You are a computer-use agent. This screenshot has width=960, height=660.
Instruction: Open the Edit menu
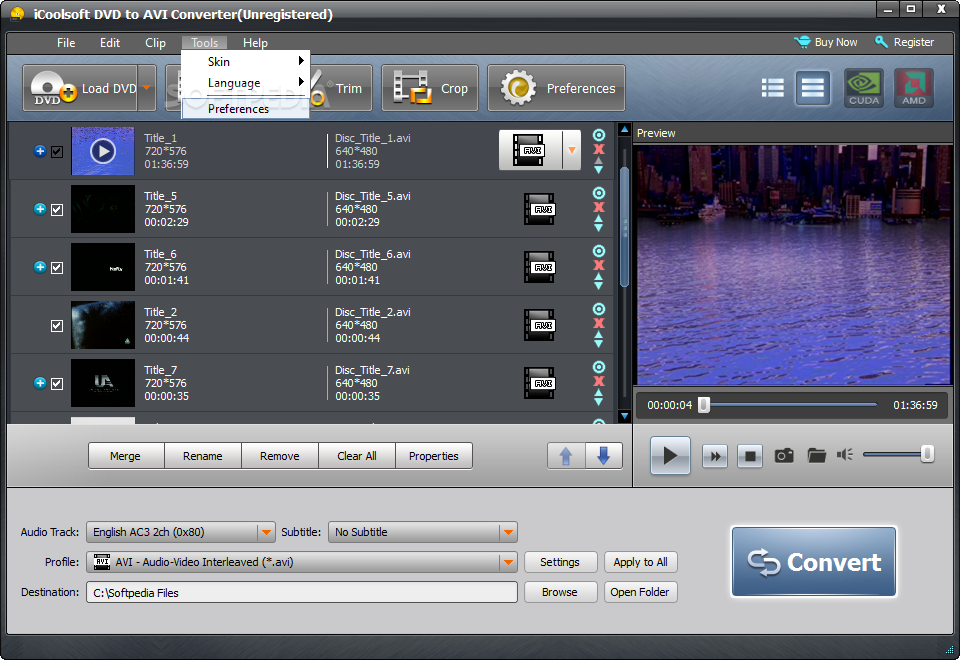(110, 42)
